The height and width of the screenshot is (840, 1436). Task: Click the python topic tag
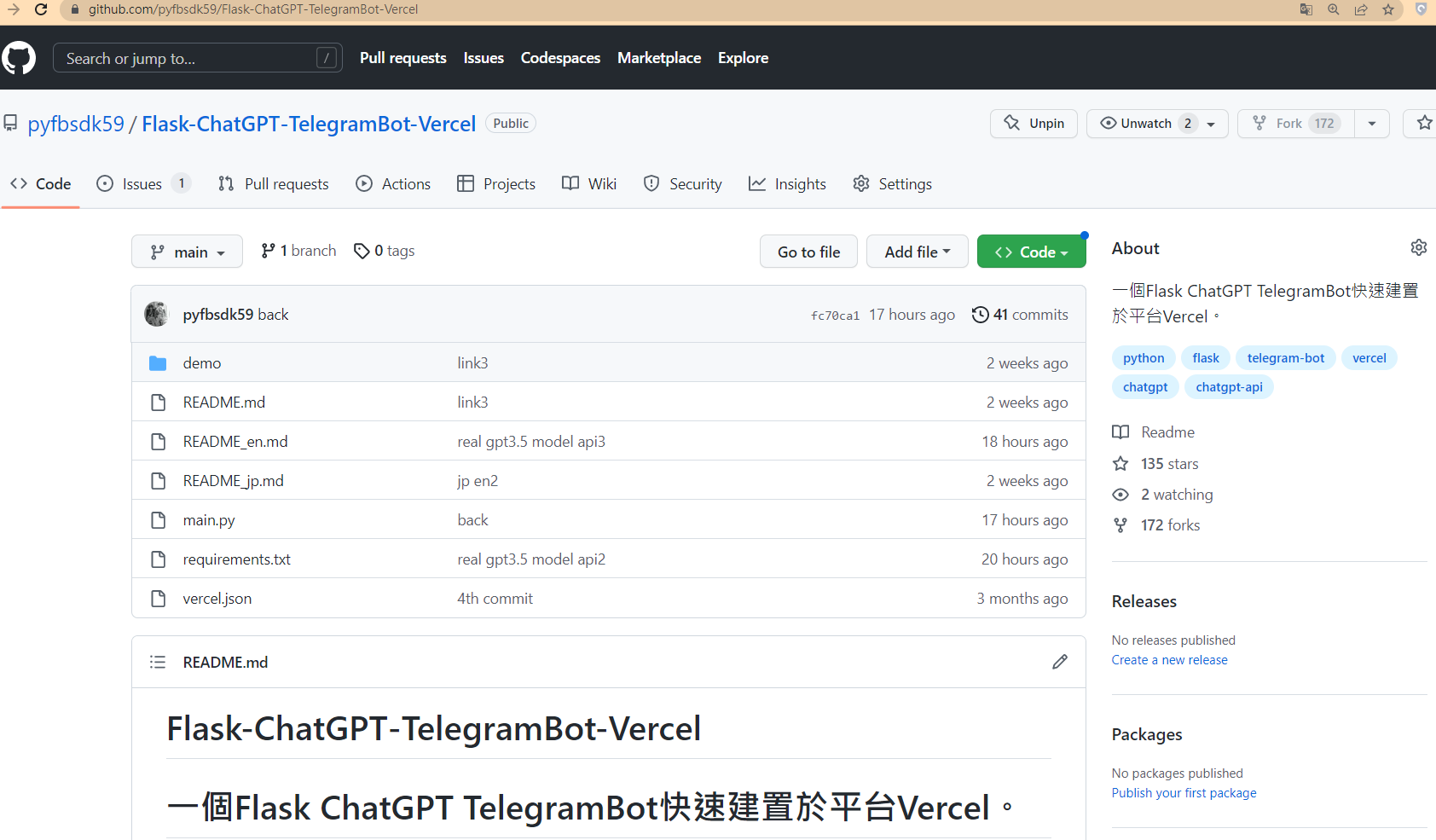pyautogui.click(x=1144, y=358)
